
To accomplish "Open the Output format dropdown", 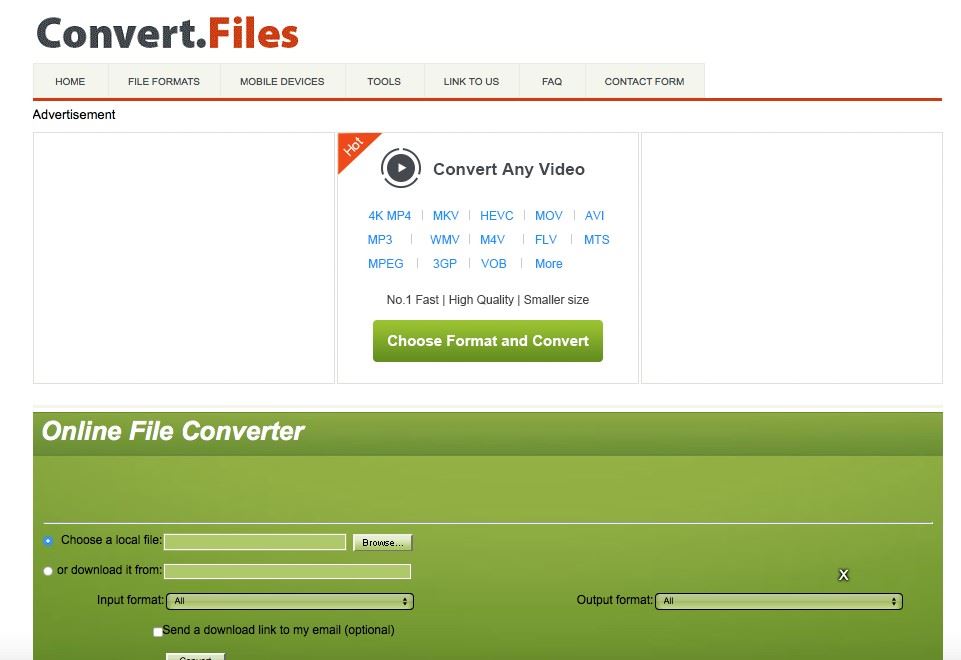I will pyautogui.click(x=779, y=601).
